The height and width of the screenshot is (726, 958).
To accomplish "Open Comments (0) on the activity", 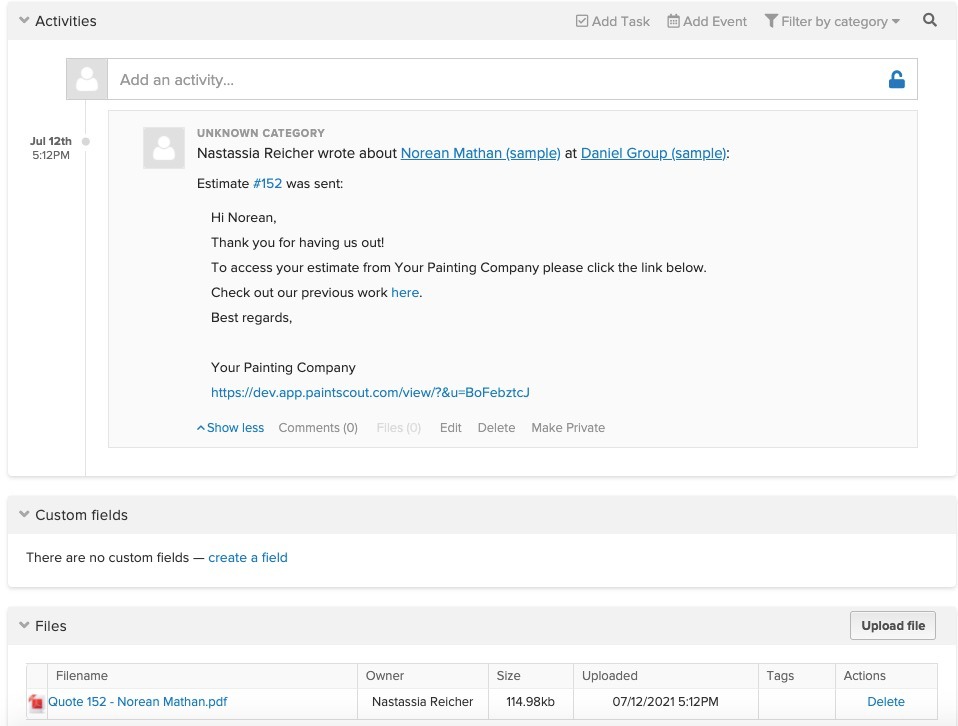I will 318,428.
